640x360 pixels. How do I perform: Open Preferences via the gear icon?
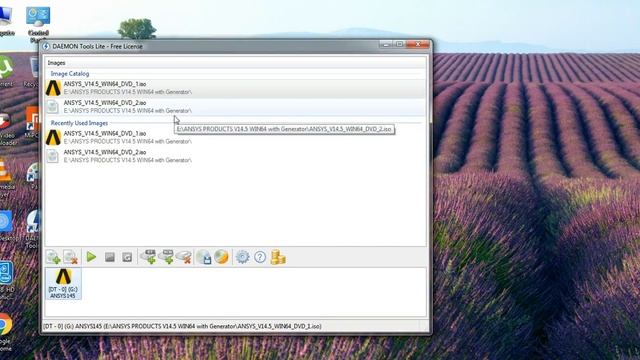(x=242, y=257)
